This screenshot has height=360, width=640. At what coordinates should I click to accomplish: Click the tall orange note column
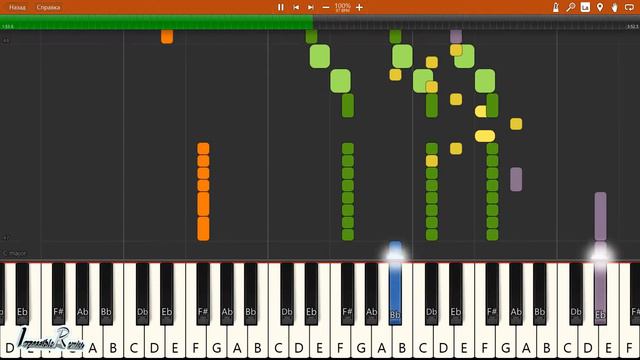coord(203,191)
